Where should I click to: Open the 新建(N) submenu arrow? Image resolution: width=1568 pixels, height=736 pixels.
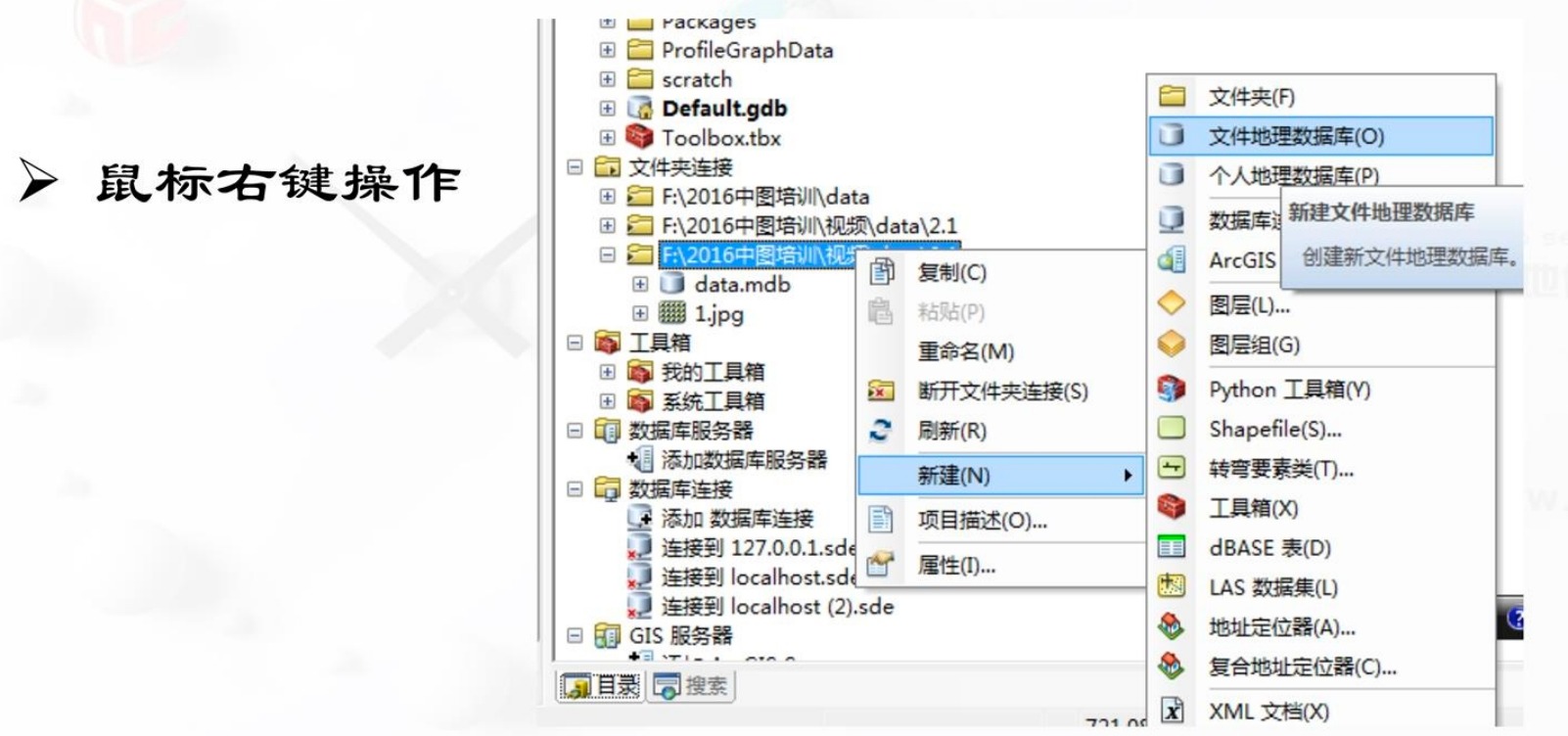(1128, 476)
